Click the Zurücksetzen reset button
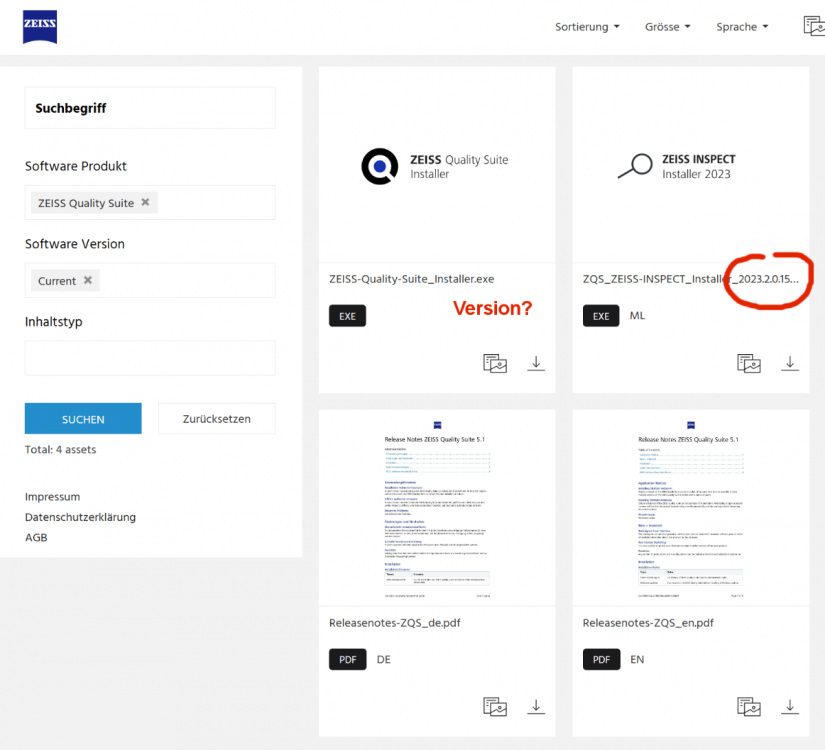This screenshot has width=825, height=750. click(216, 419)
